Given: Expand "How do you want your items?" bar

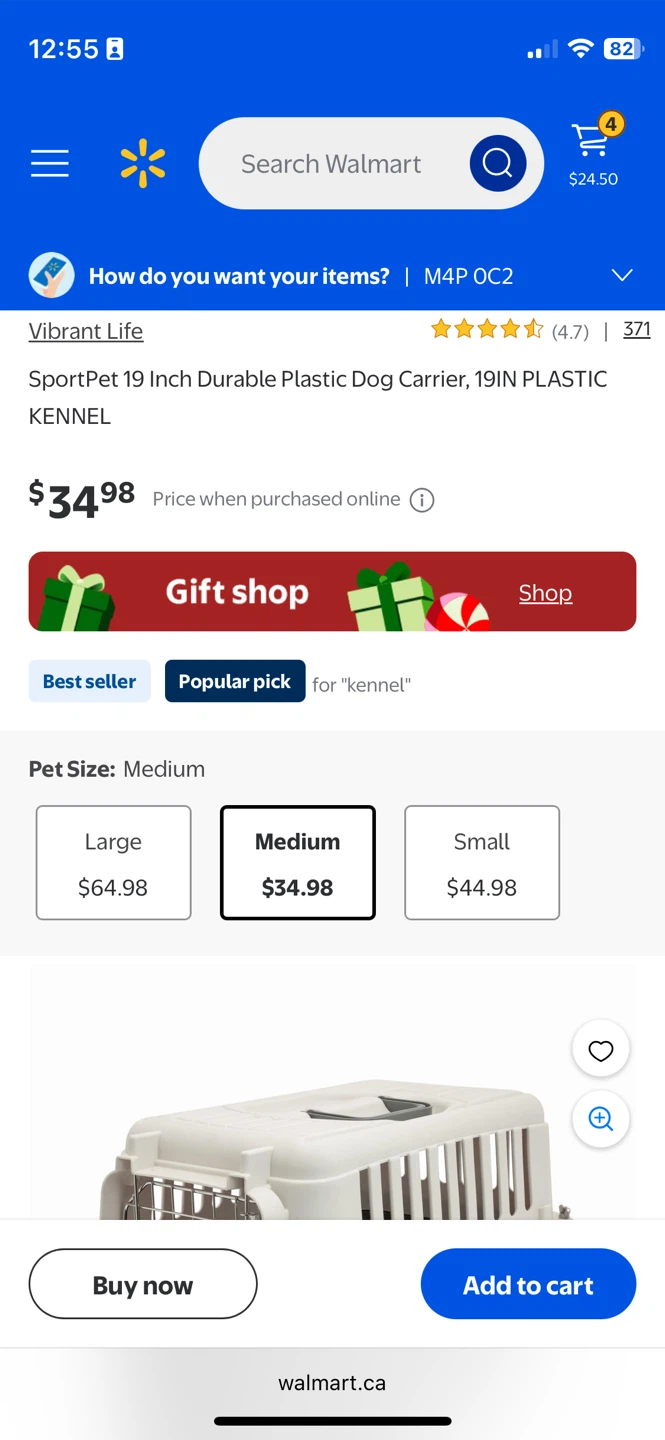Looking at the screenshot, I should 239,276.
